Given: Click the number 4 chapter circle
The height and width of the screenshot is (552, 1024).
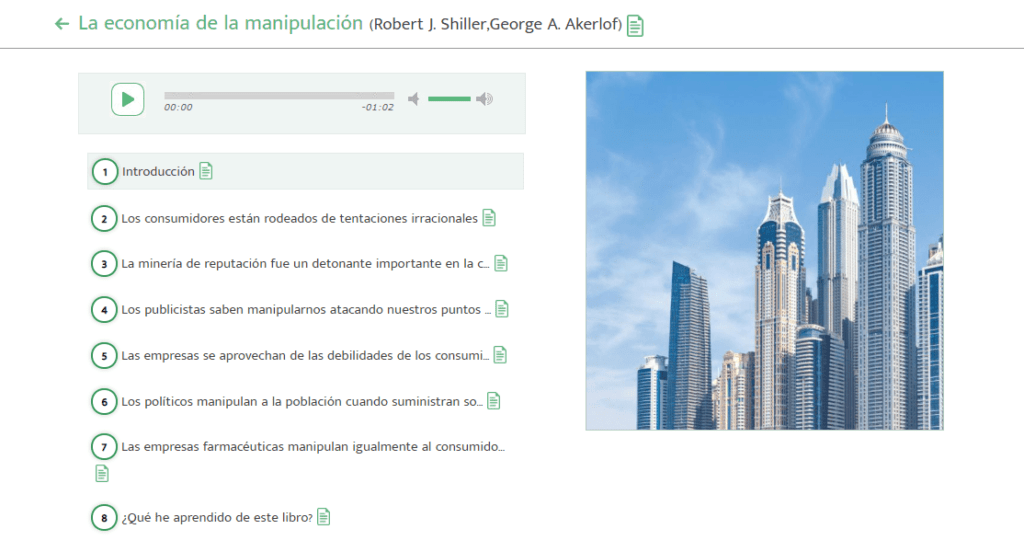Looking at the screenshot, I should [x=104, y=310].
